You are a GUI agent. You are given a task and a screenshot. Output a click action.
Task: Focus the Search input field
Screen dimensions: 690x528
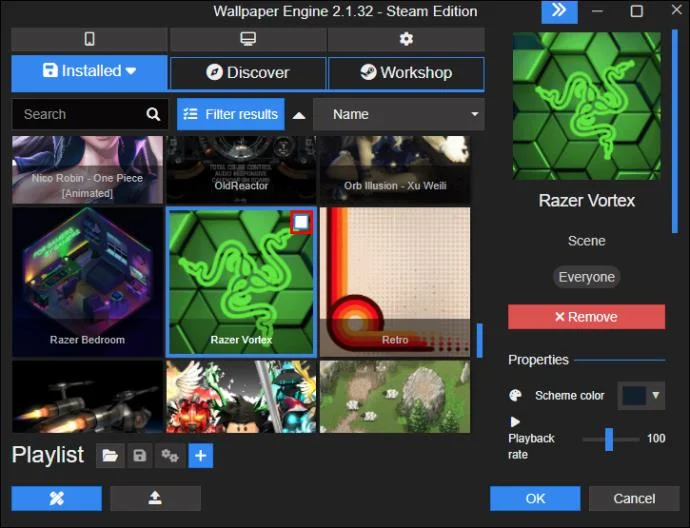pyautogui.click(x=90, y=114)
